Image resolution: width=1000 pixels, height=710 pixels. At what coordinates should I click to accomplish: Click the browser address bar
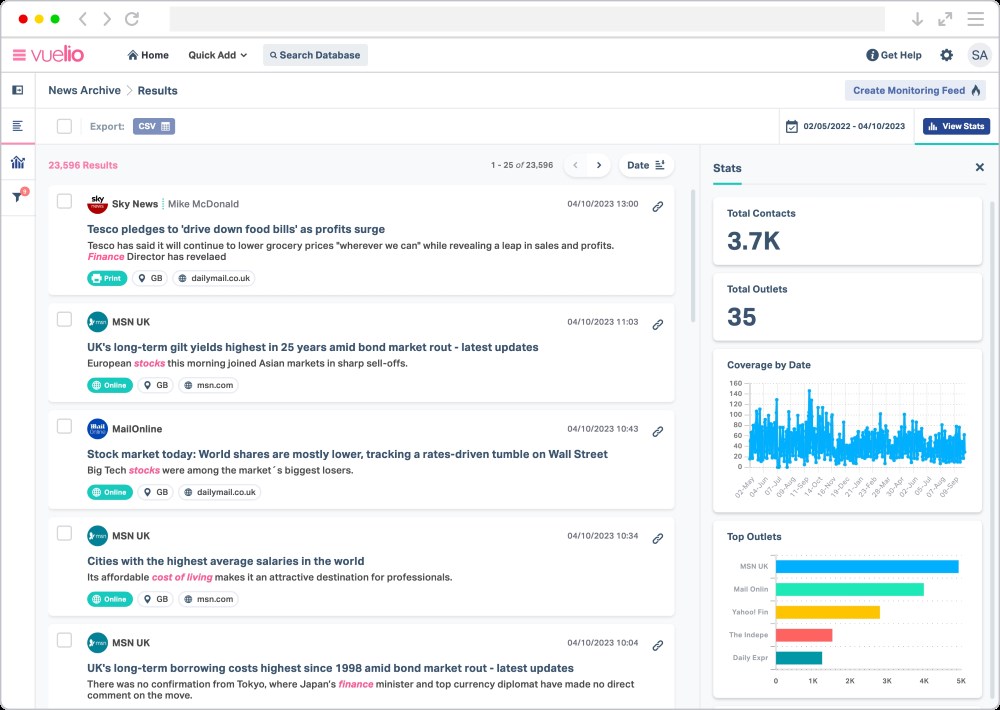[527, 19]
